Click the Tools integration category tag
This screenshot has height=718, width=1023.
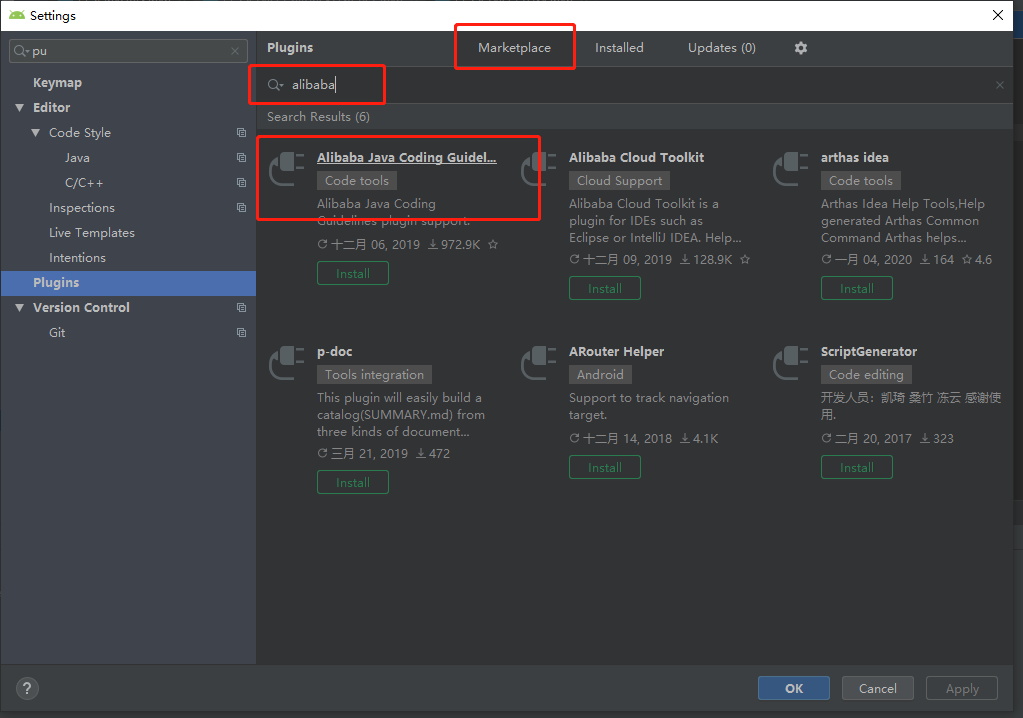(x=374, y=374)
